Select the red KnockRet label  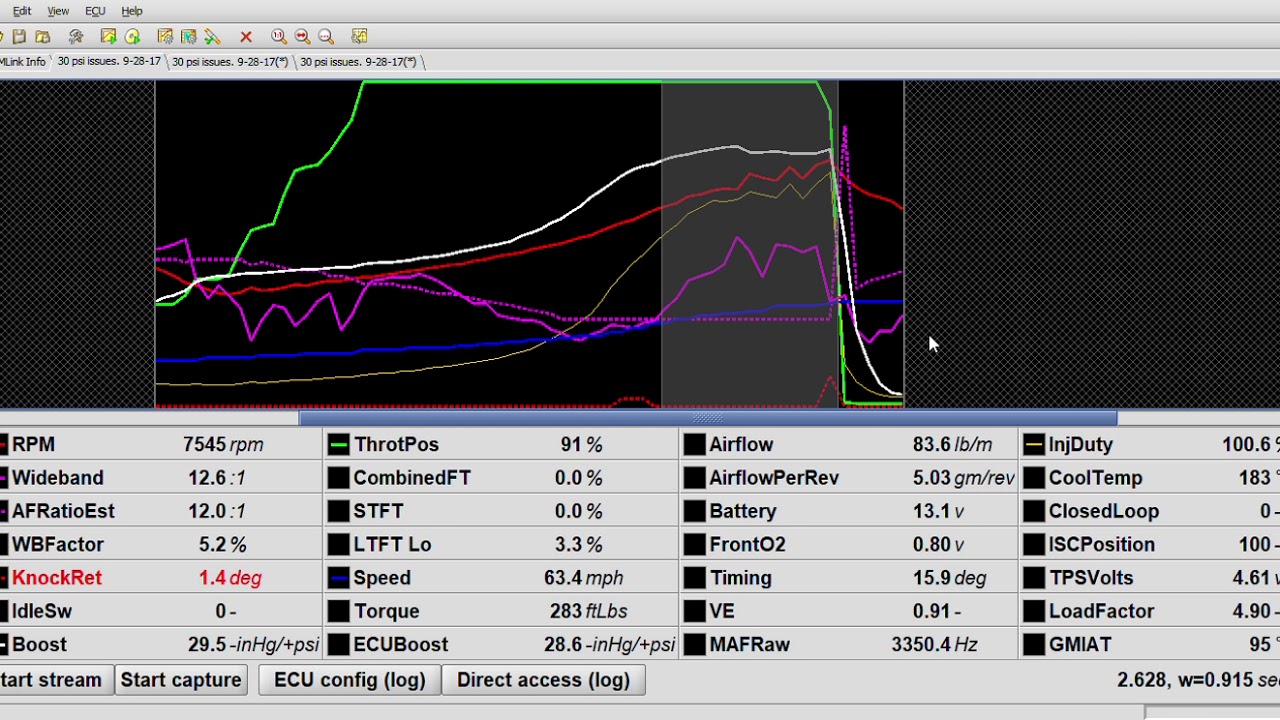click(x=57, y=578)
